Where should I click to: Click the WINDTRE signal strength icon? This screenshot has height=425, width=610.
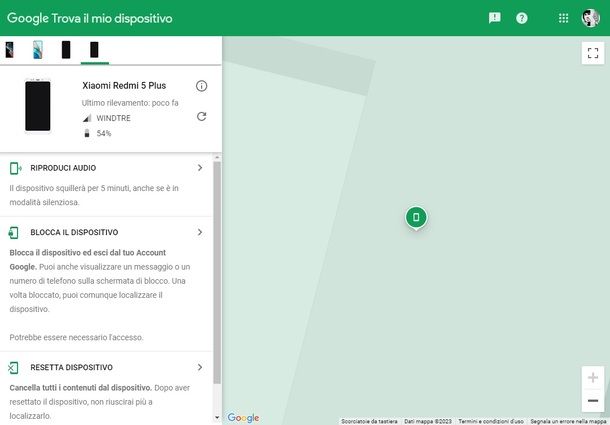pos(87,118)
